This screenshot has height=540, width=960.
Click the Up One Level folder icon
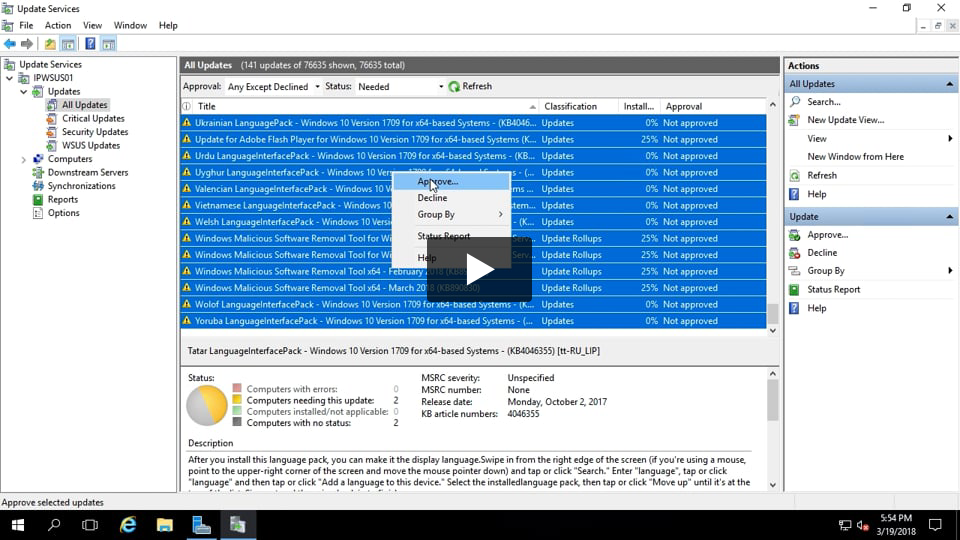pyautogui.click(x=50, y=44)
